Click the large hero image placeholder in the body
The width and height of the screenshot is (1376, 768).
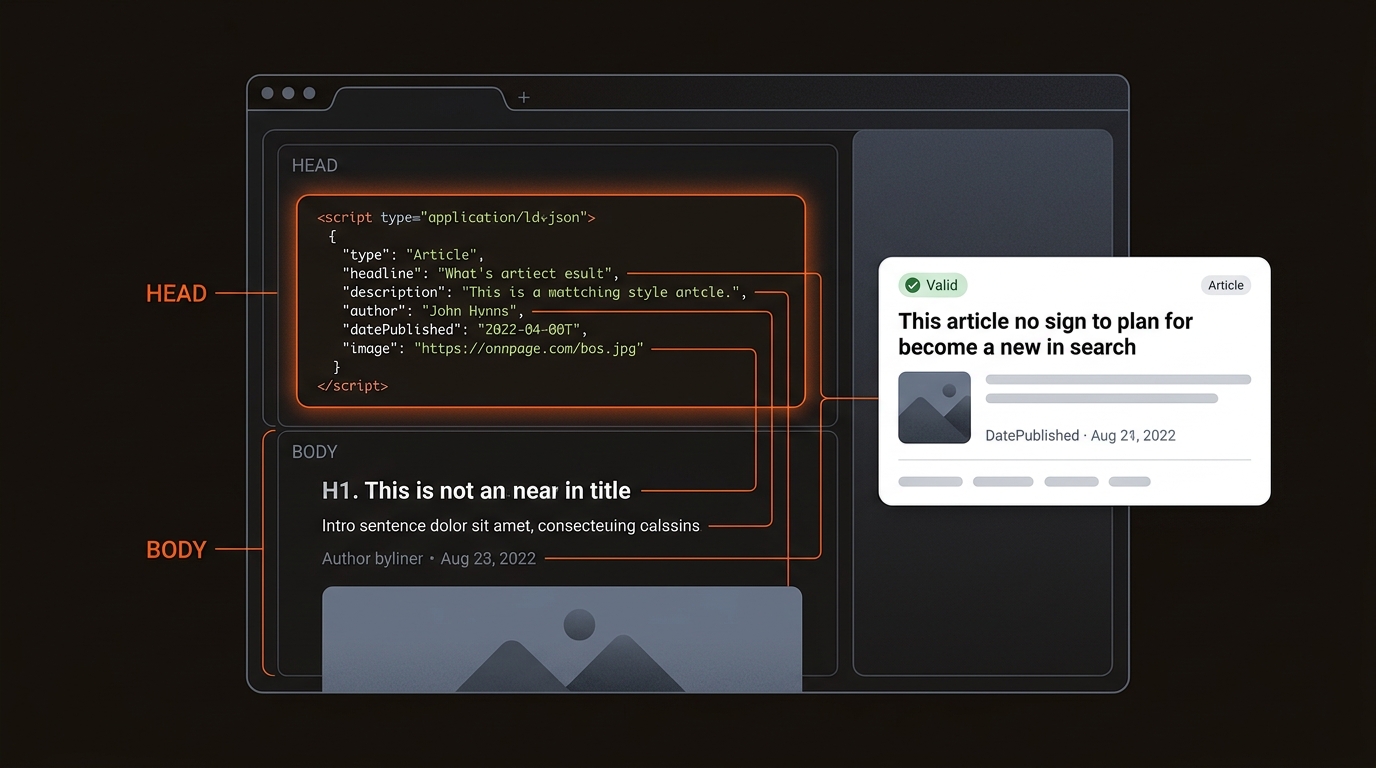pos(562,639)
